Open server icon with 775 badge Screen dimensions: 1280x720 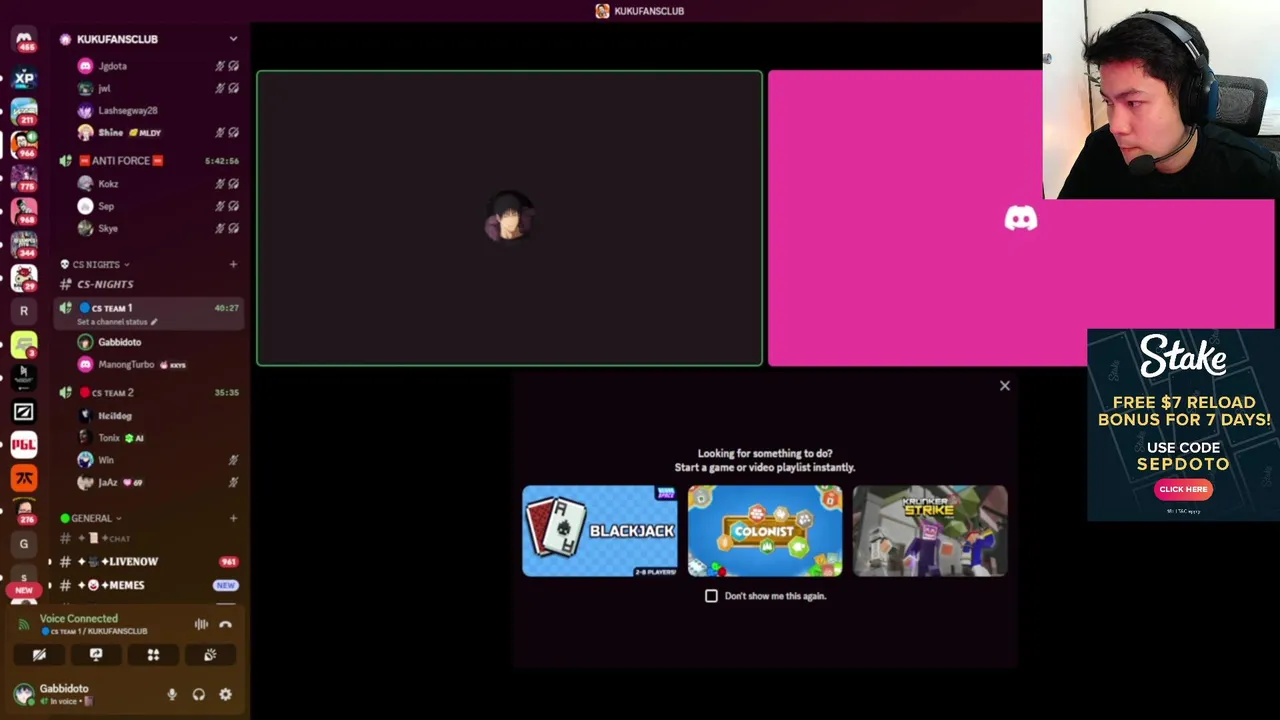click(x=24, y=177)
